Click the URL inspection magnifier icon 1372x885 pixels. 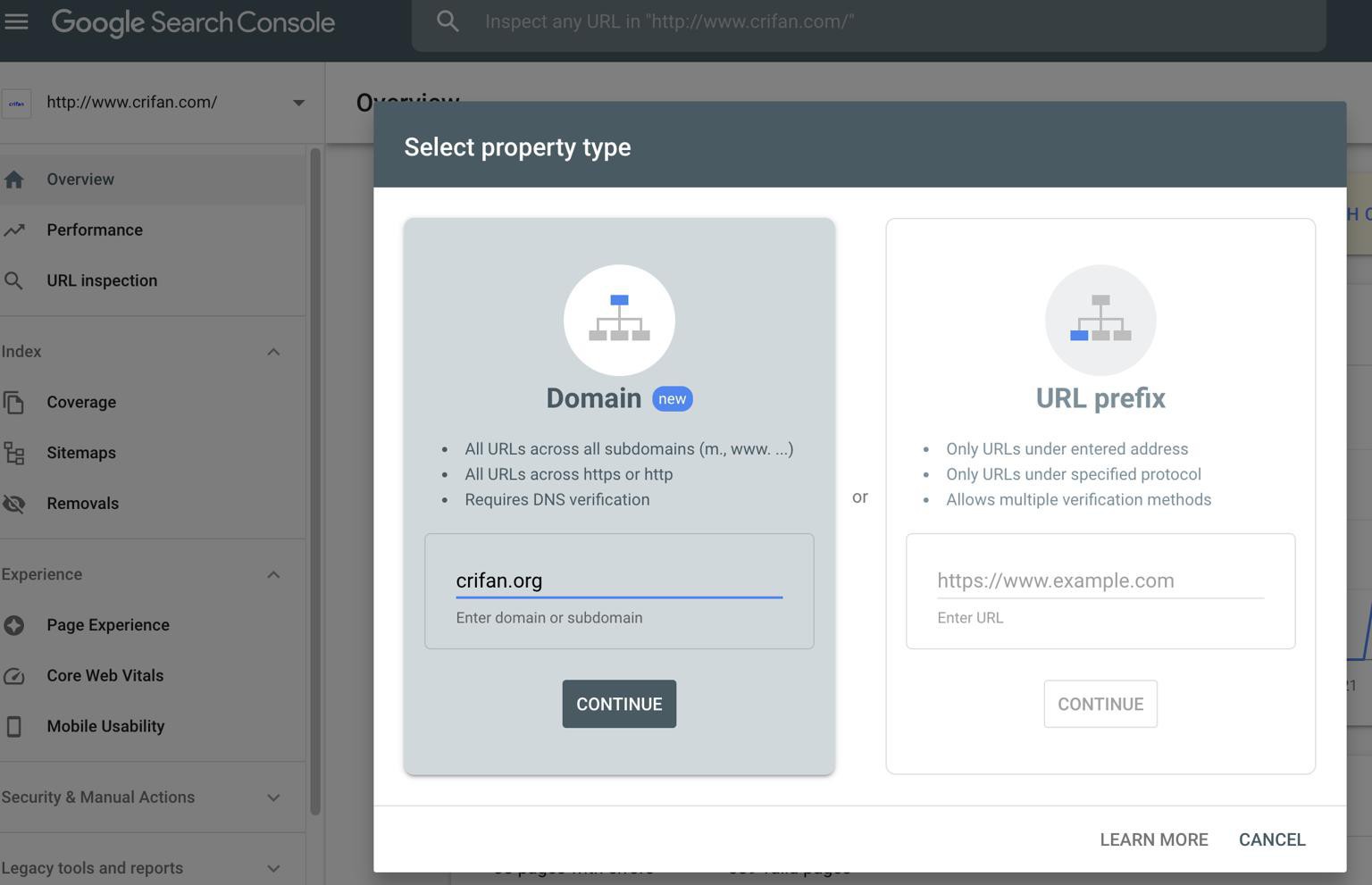13,280
